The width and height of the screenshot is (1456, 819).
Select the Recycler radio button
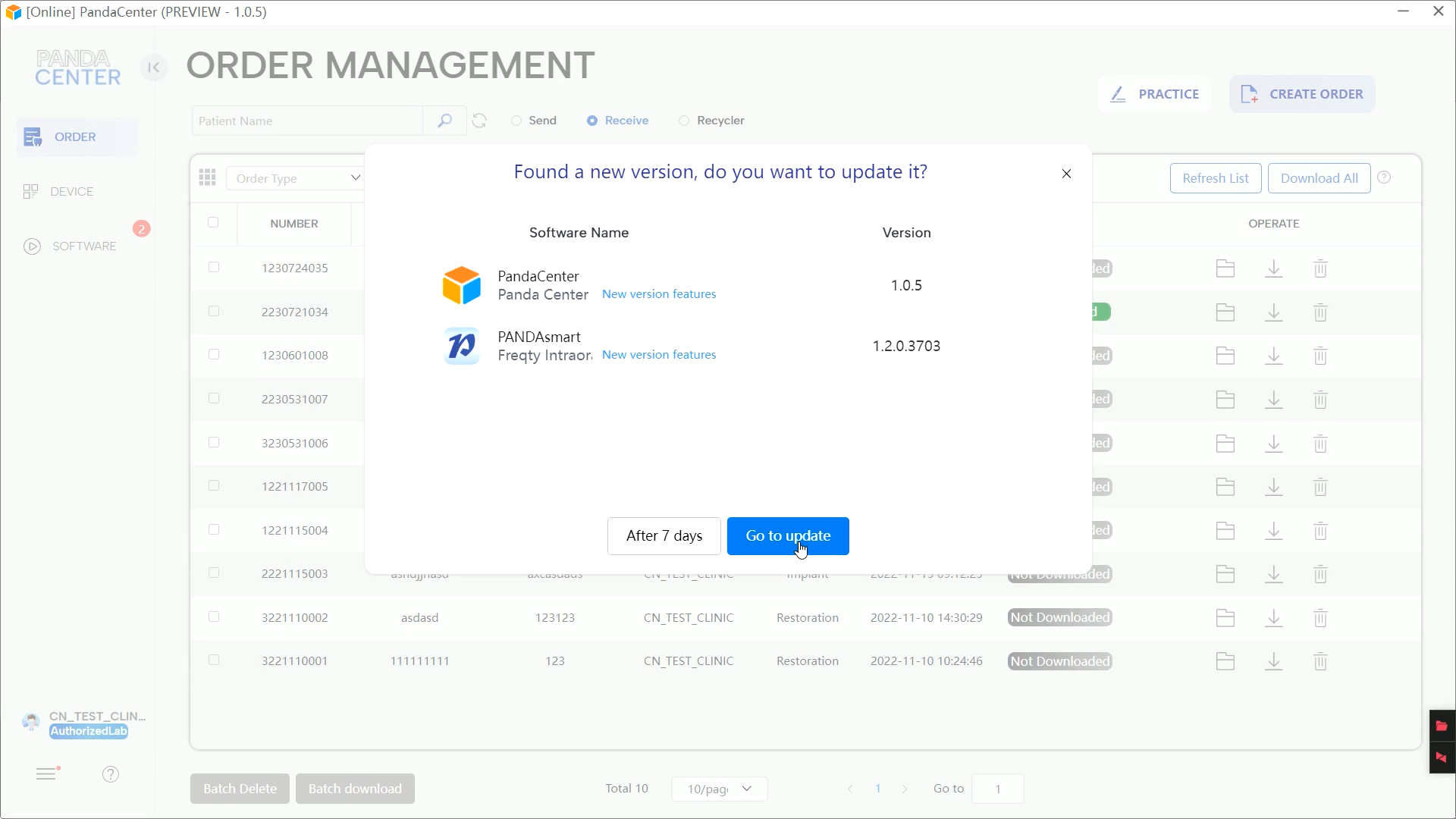[x=684, y=121]
